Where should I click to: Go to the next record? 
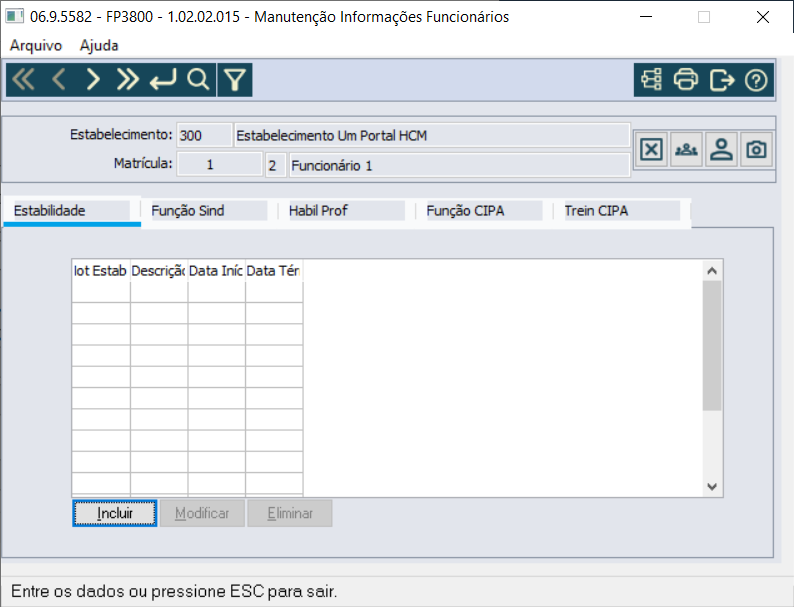coord(93,80)
